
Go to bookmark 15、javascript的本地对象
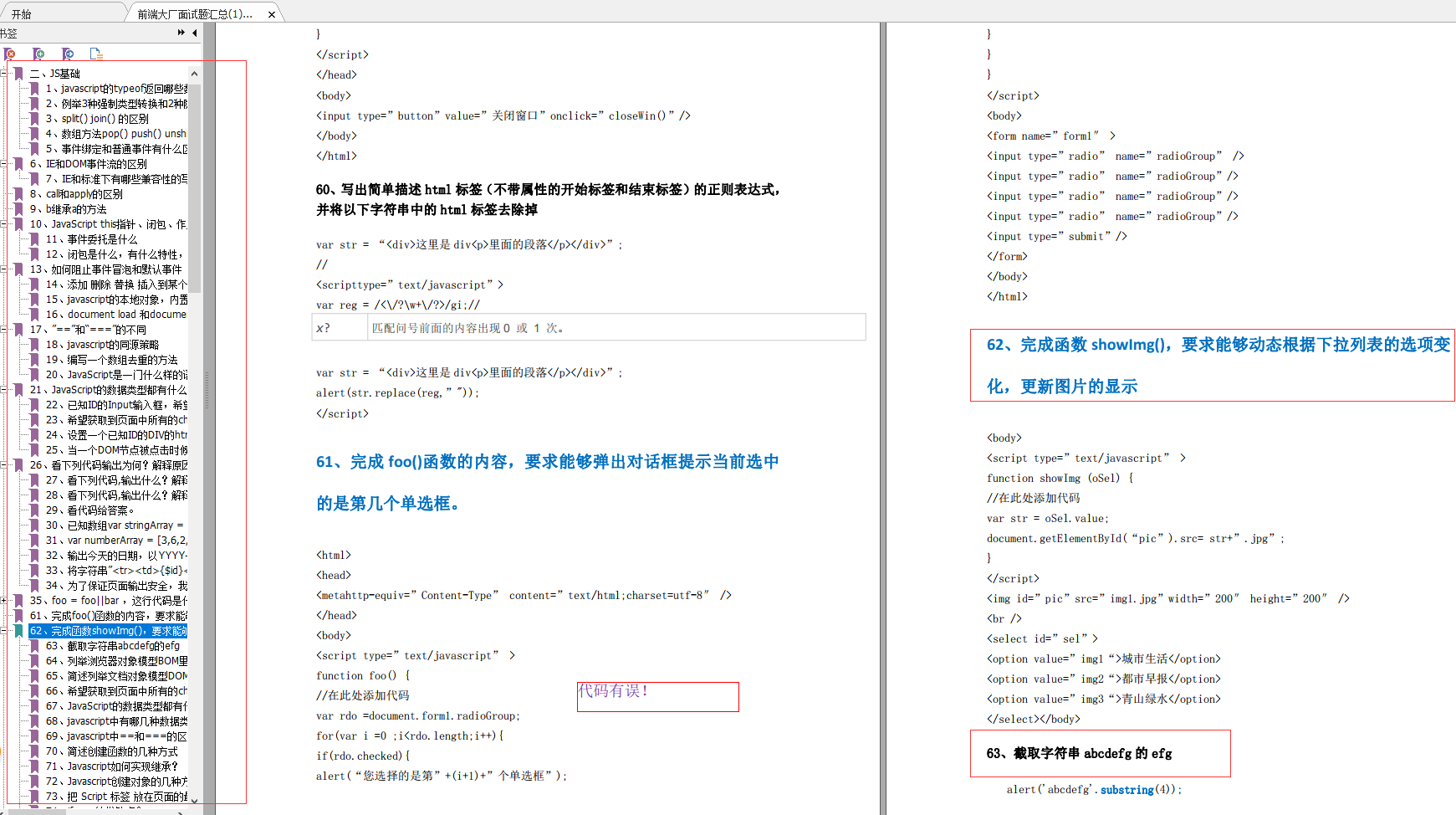(116, 300)
